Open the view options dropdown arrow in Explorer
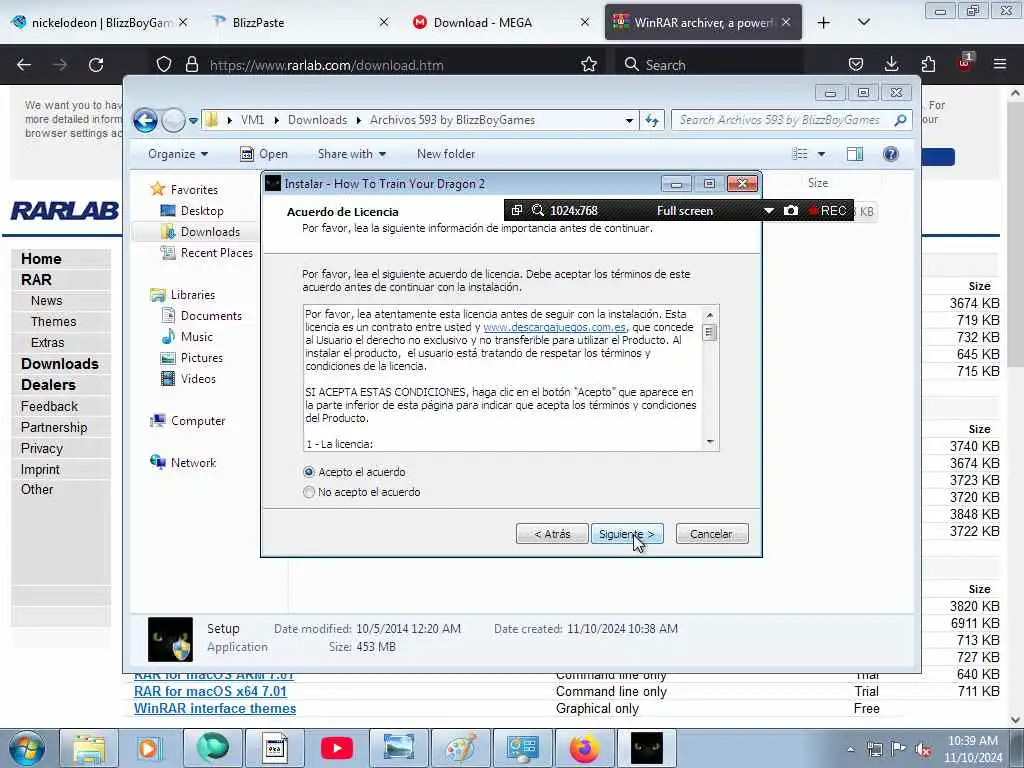 [x=822, y=154]
